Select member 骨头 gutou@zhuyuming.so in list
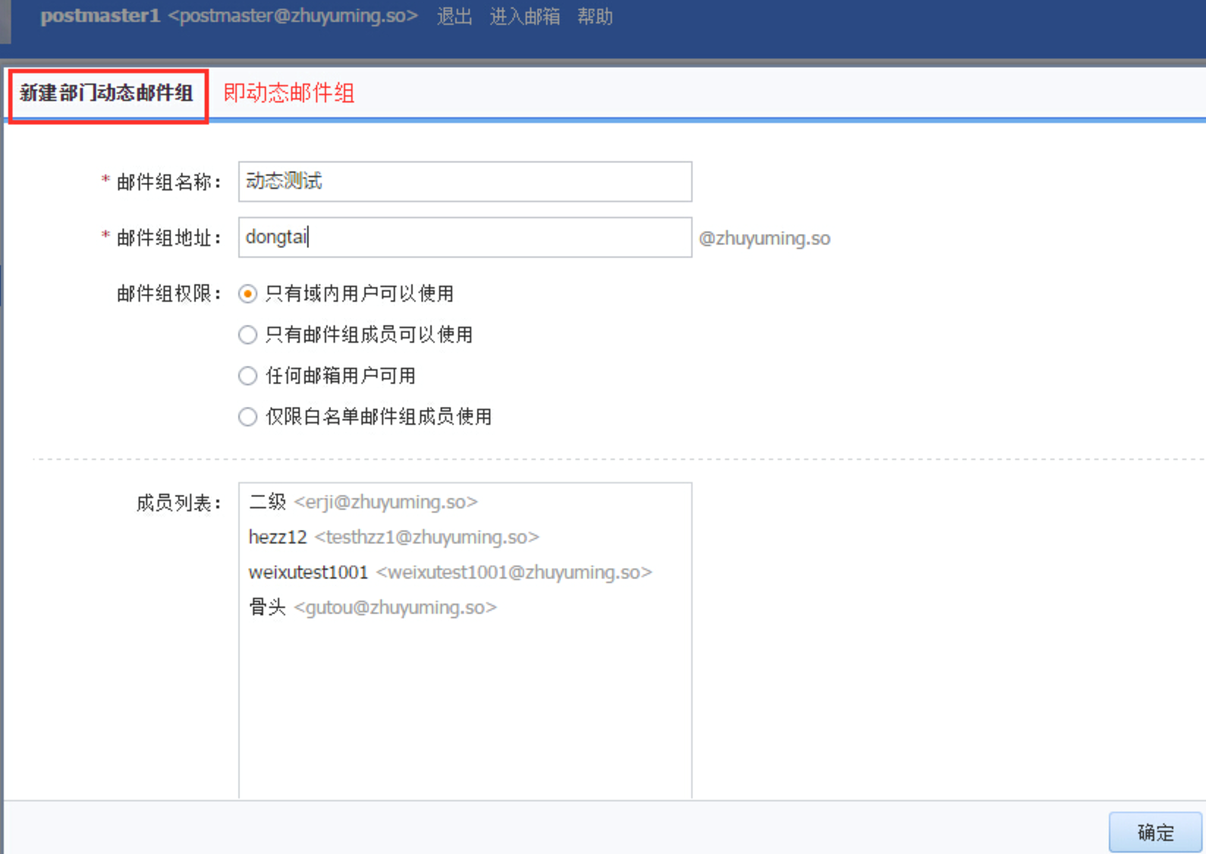 click(x=373, y=607)
